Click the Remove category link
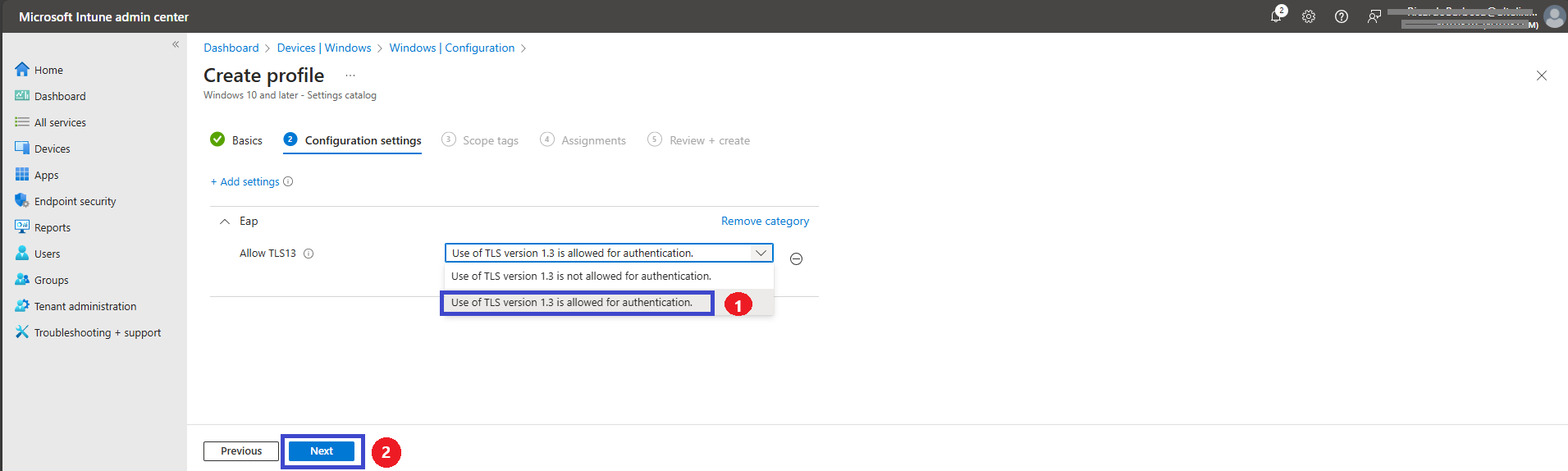 (x=765, y=221)
